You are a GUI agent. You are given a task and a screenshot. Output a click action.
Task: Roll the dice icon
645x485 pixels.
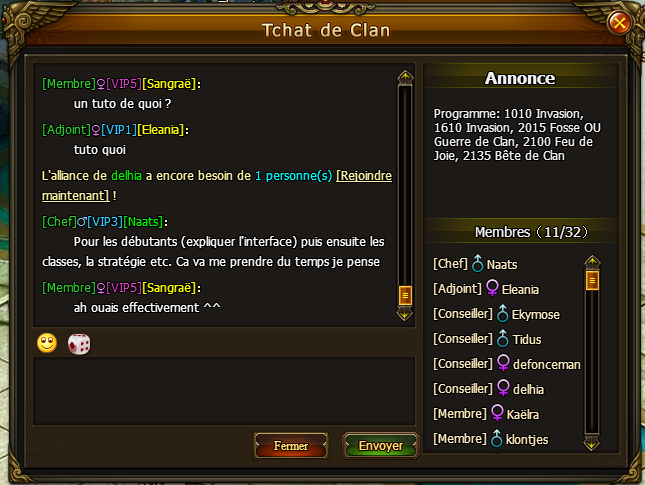click(79, 344)
